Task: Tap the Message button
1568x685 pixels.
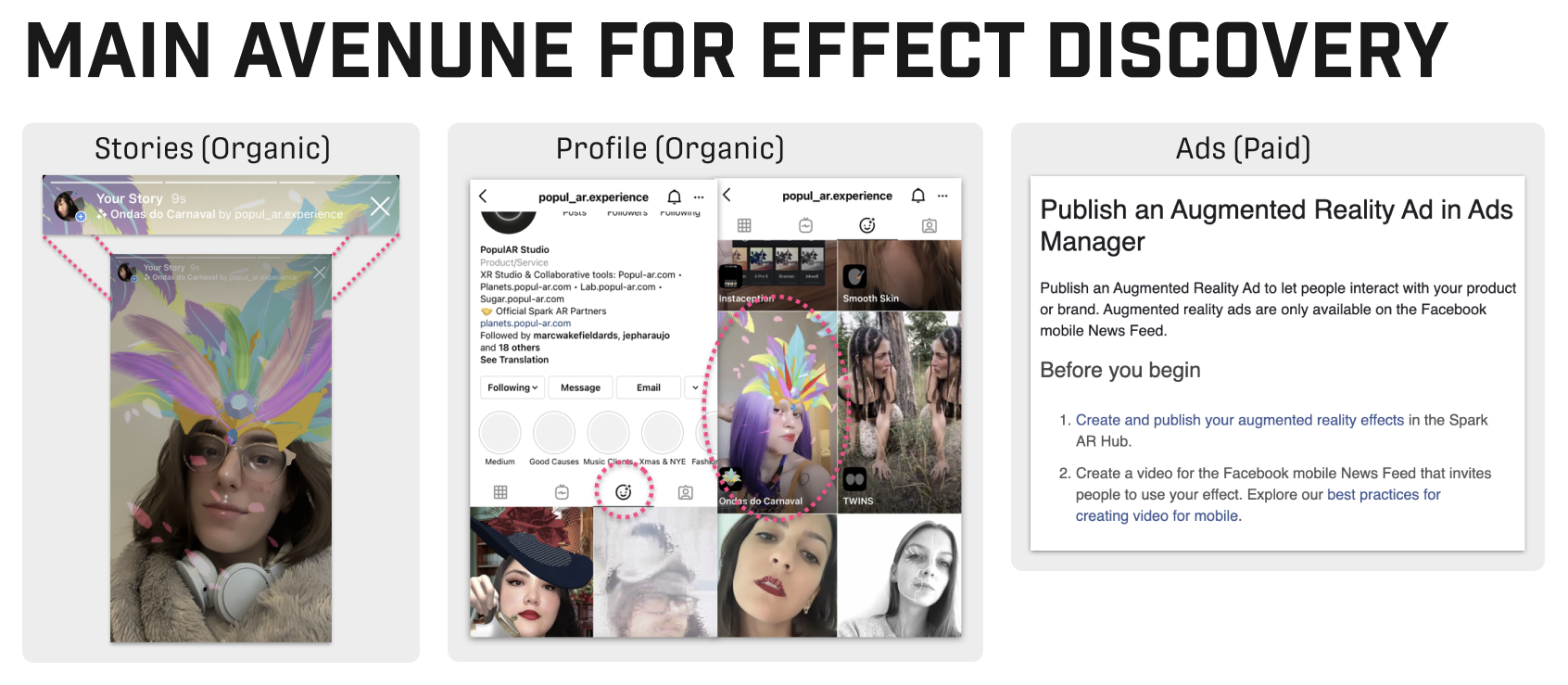Action: [580, 387]
